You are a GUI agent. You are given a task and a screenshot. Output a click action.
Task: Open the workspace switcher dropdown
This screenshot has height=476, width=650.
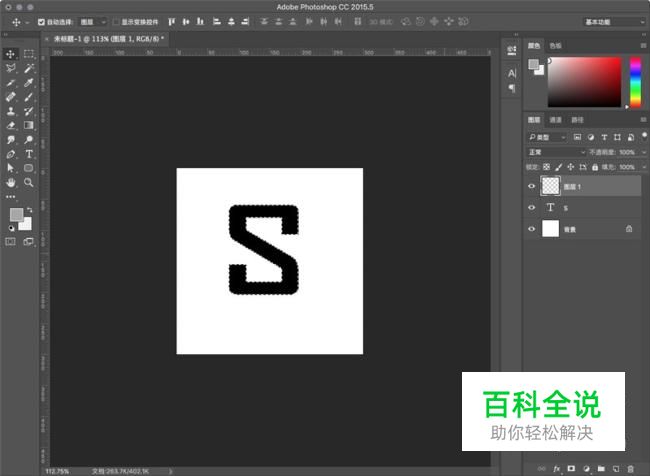tap(614, 22)
